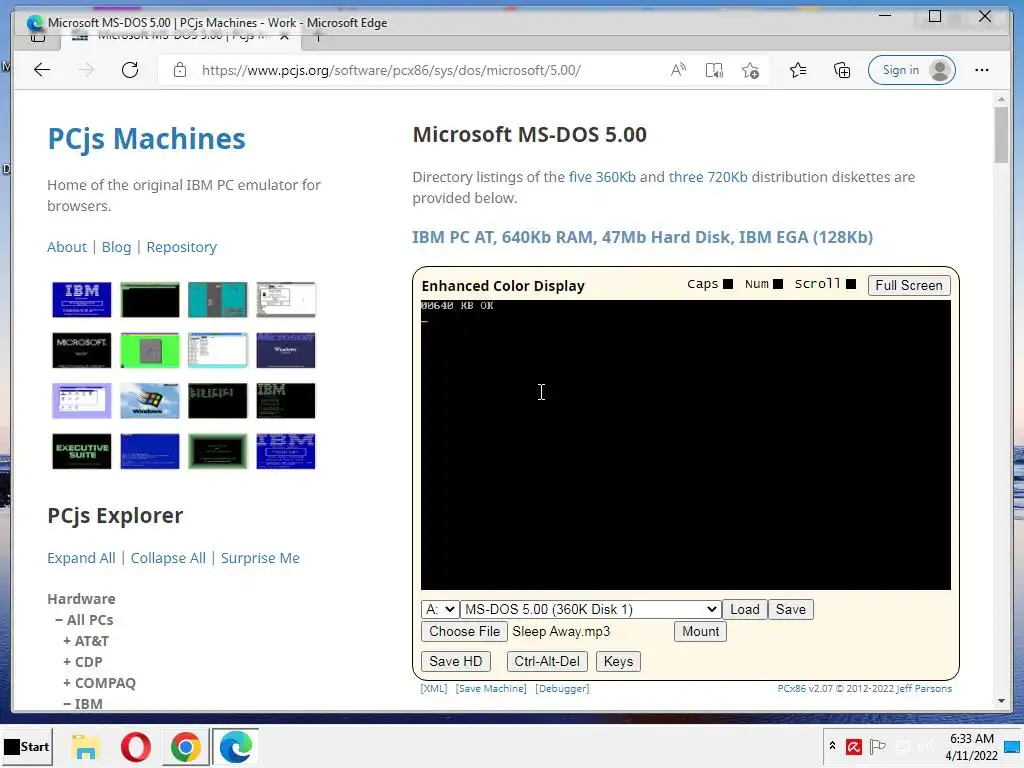Screen dimensions: 1024x768
Task: Refresh the current page
Action: click(130, 70)
